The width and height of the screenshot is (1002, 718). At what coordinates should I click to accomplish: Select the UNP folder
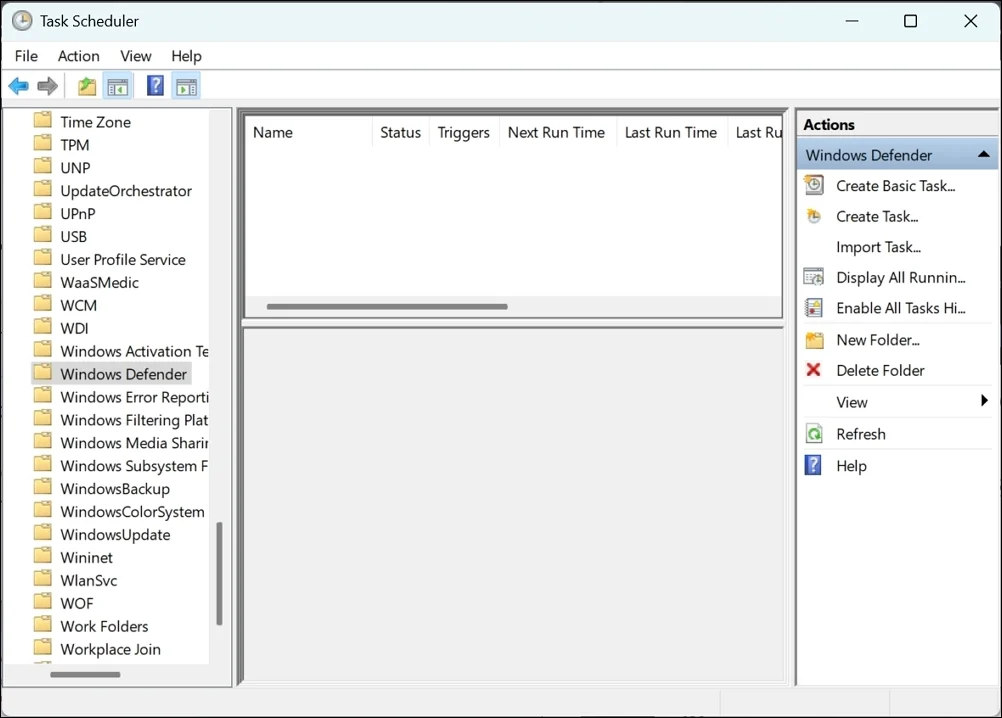pos(75,168)
